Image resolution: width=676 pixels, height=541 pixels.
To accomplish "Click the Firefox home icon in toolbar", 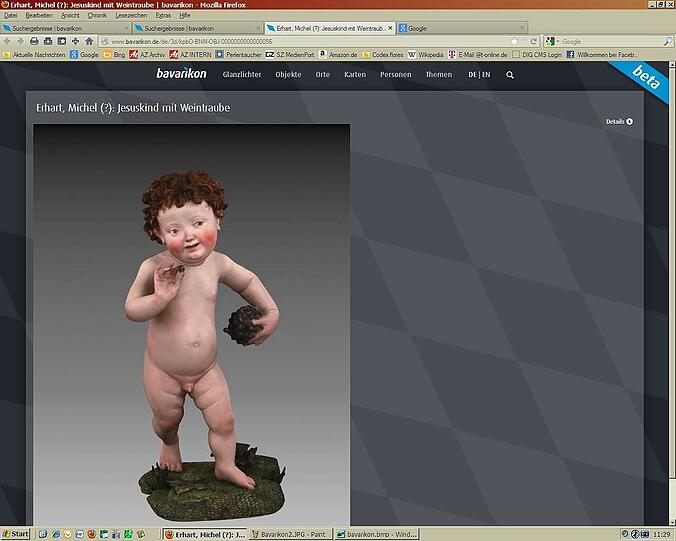I will [x=89, y=41].
